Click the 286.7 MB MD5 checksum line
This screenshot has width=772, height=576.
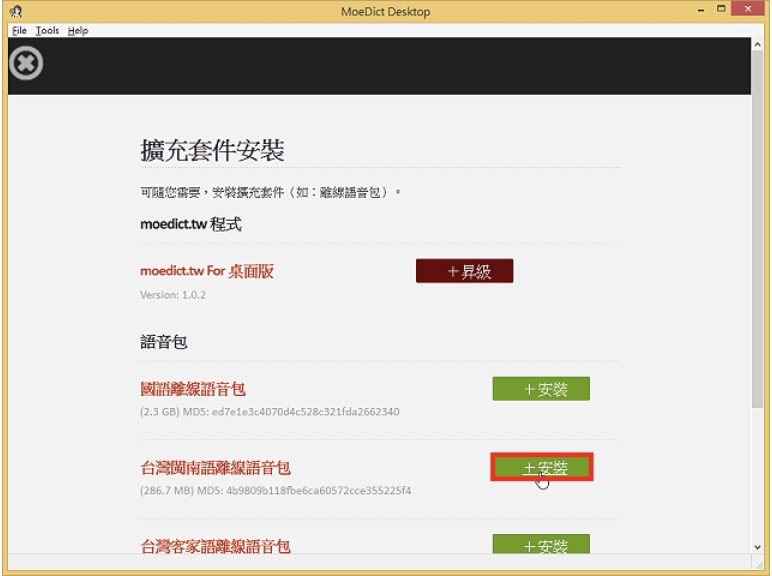pos(275,490)
